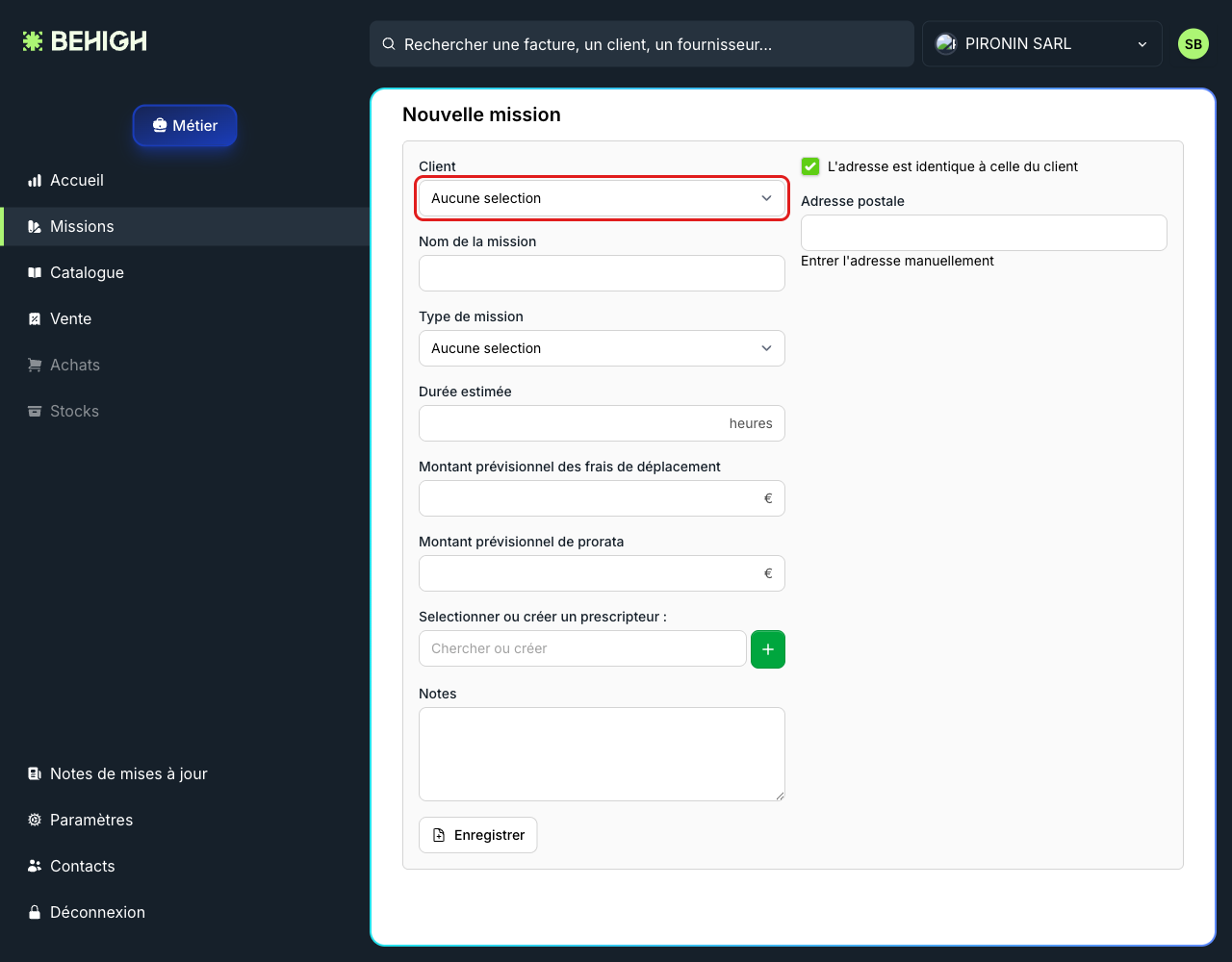1232x962 pixels.
Task: Click the Métier button
Action: [x=185, y=126]
